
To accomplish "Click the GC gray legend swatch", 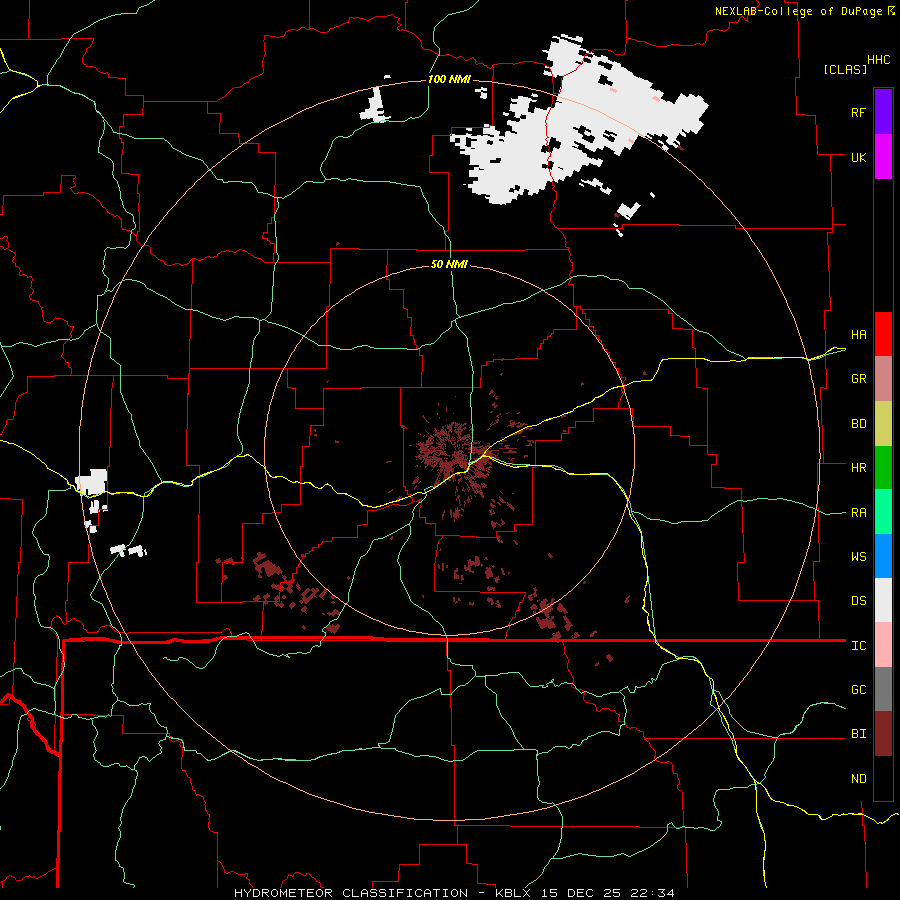I will tap(883, 689).
